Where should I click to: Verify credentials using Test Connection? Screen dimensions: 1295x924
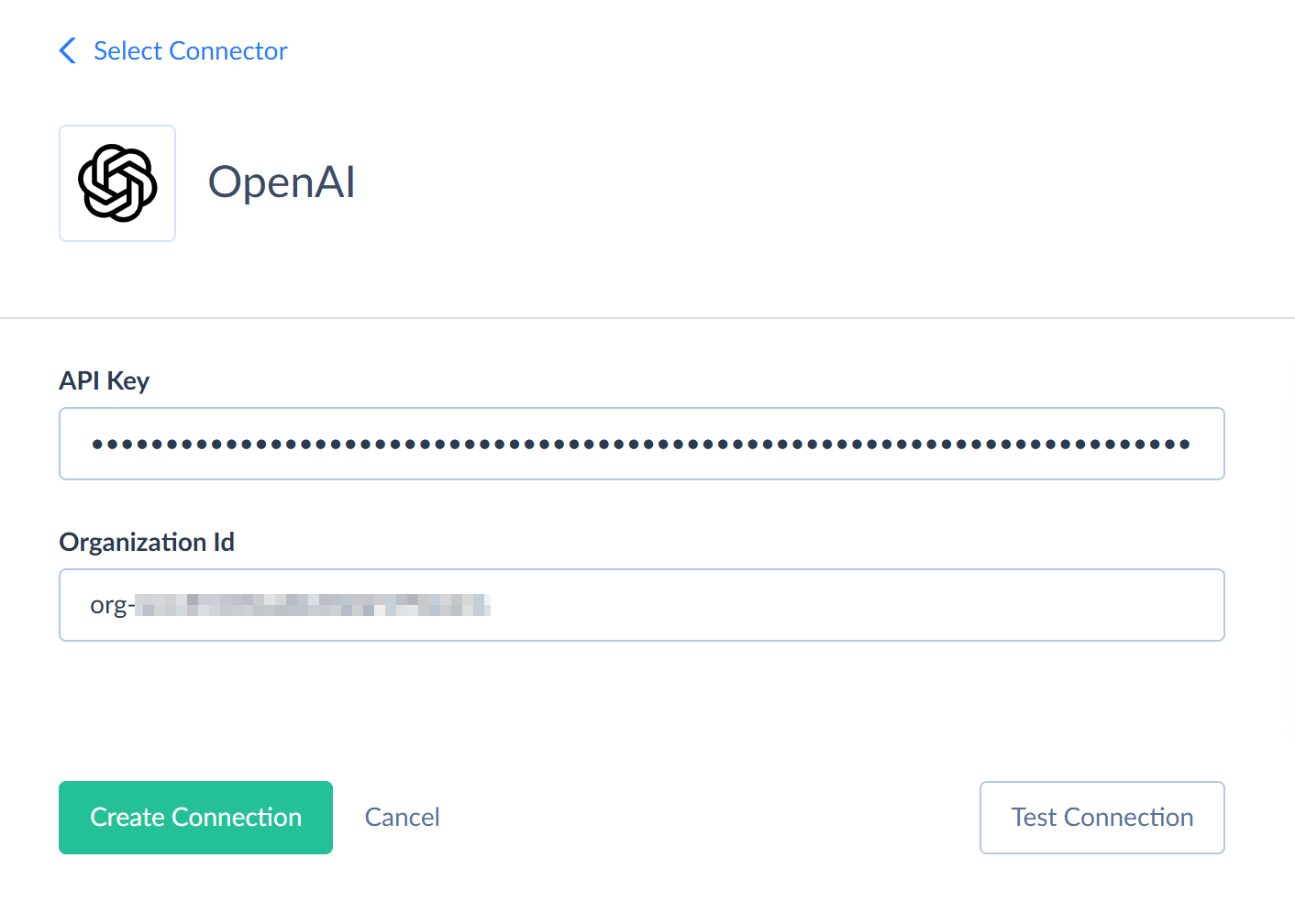[1101, 817]
